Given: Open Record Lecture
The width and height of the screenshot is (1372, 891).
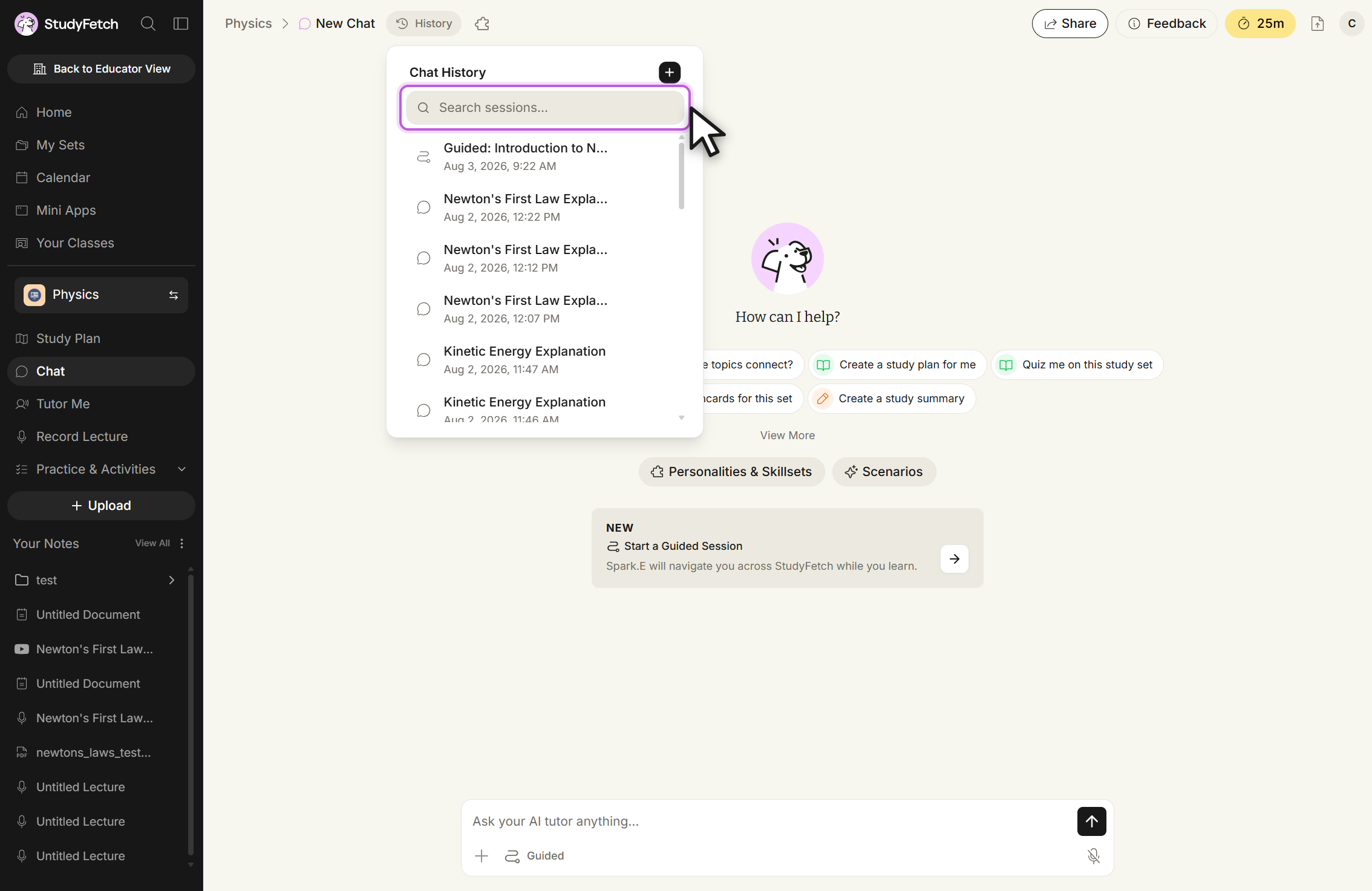Looking at the screenshot, I should pyautogui.click(x=102, y=437).
